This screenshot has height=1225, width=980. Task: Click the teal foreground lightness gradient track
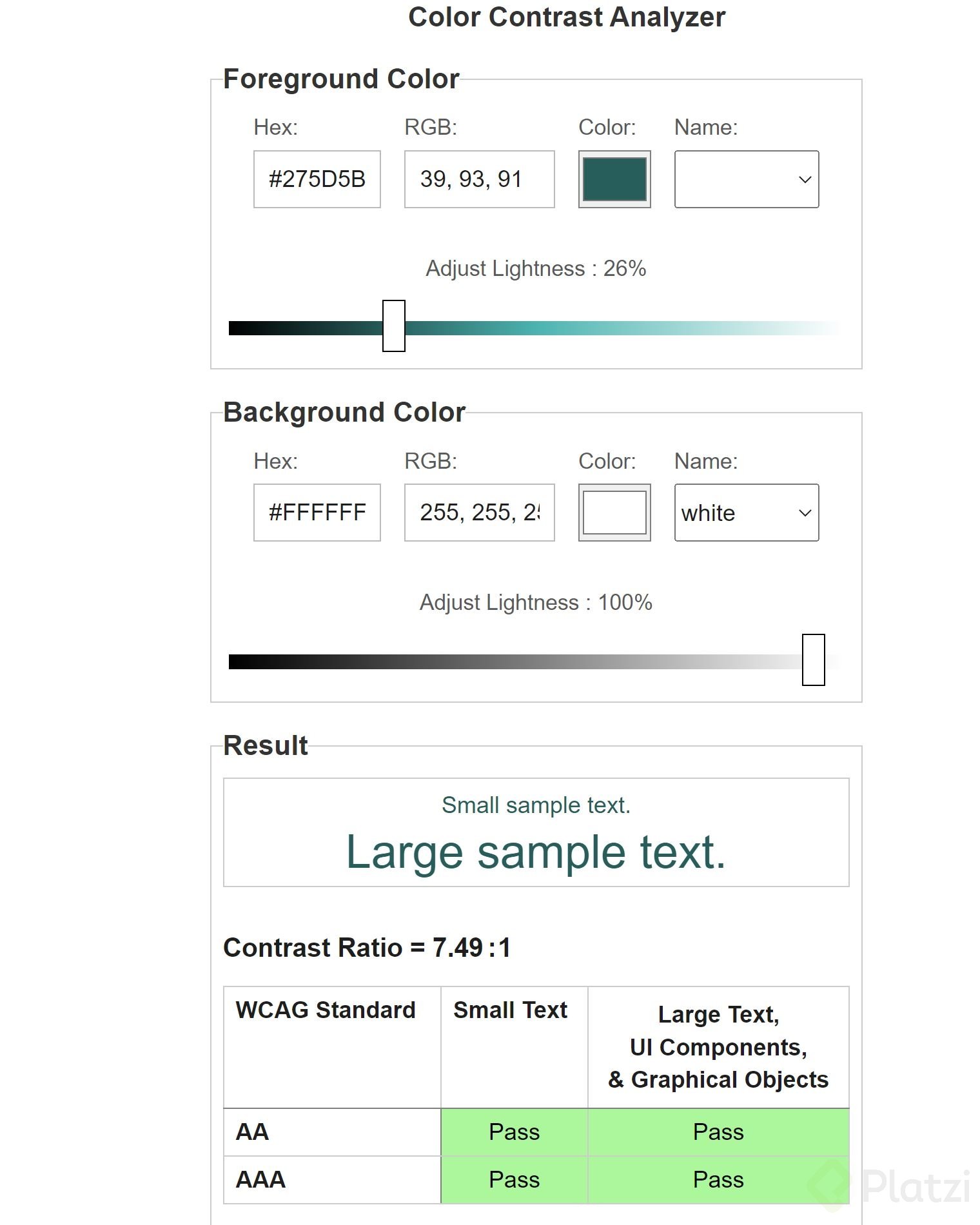pyautogui.click(x=580, y=328)
